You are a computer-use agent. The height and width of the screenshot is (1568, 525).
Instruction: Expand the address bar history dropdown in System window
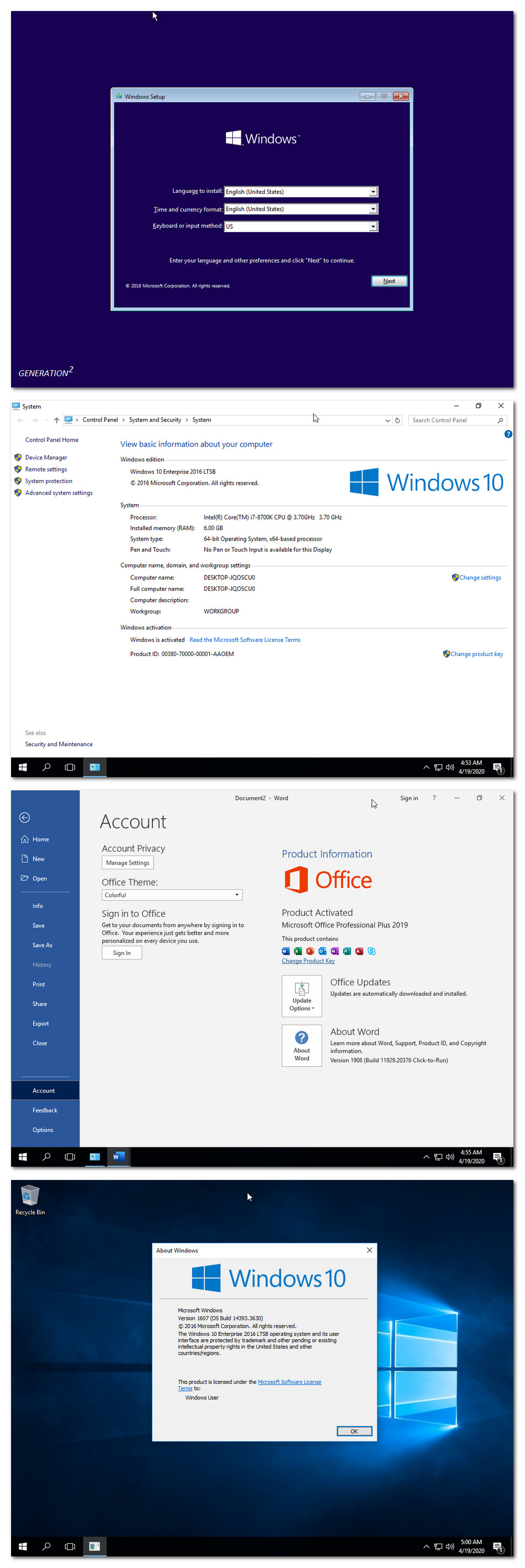387,420
